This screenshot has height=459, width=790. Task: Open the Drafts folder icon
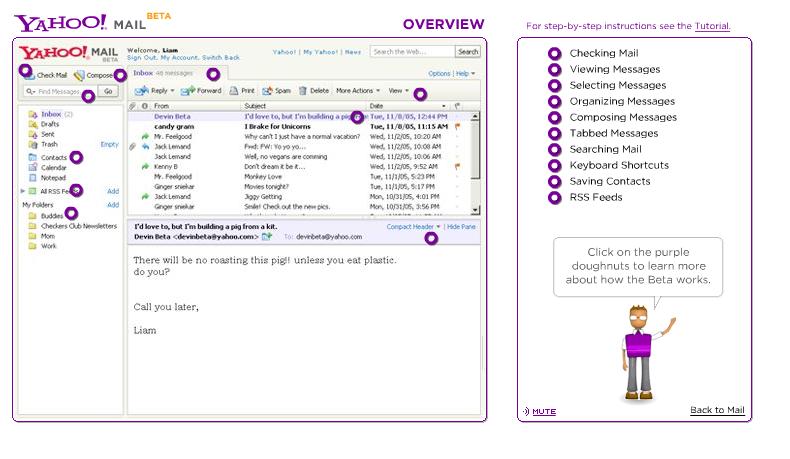click(x=33, y=124)
